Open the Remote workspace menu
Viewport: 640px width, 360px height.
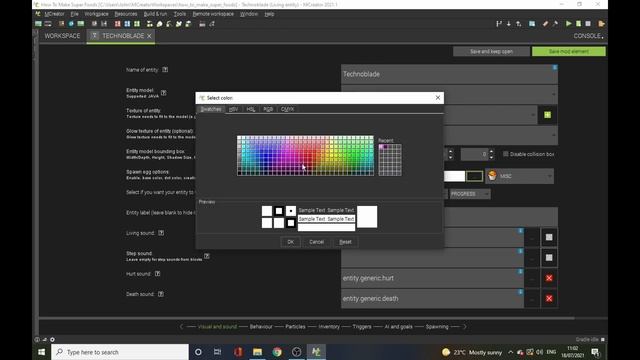coord(213,14)
